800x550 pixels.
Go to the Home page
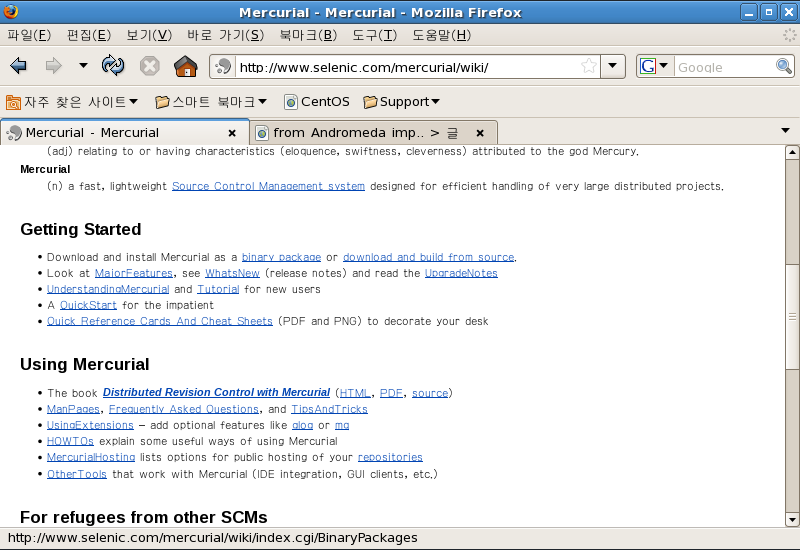(186, 66)
